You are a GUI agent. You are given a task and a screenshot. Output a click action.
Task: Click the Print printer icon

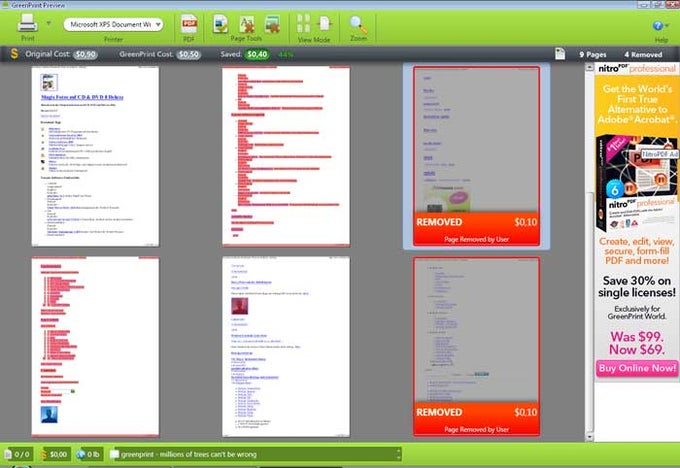tap(27, 23)
